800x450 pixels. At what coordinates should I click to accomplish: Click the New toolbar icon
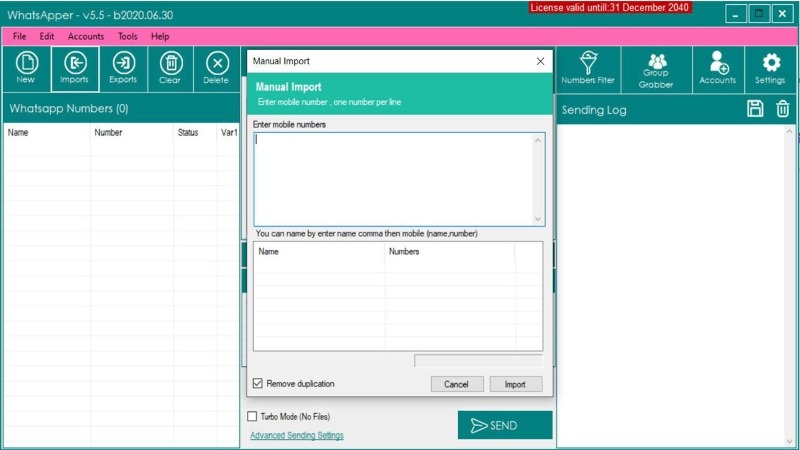[x=26, y=68]
